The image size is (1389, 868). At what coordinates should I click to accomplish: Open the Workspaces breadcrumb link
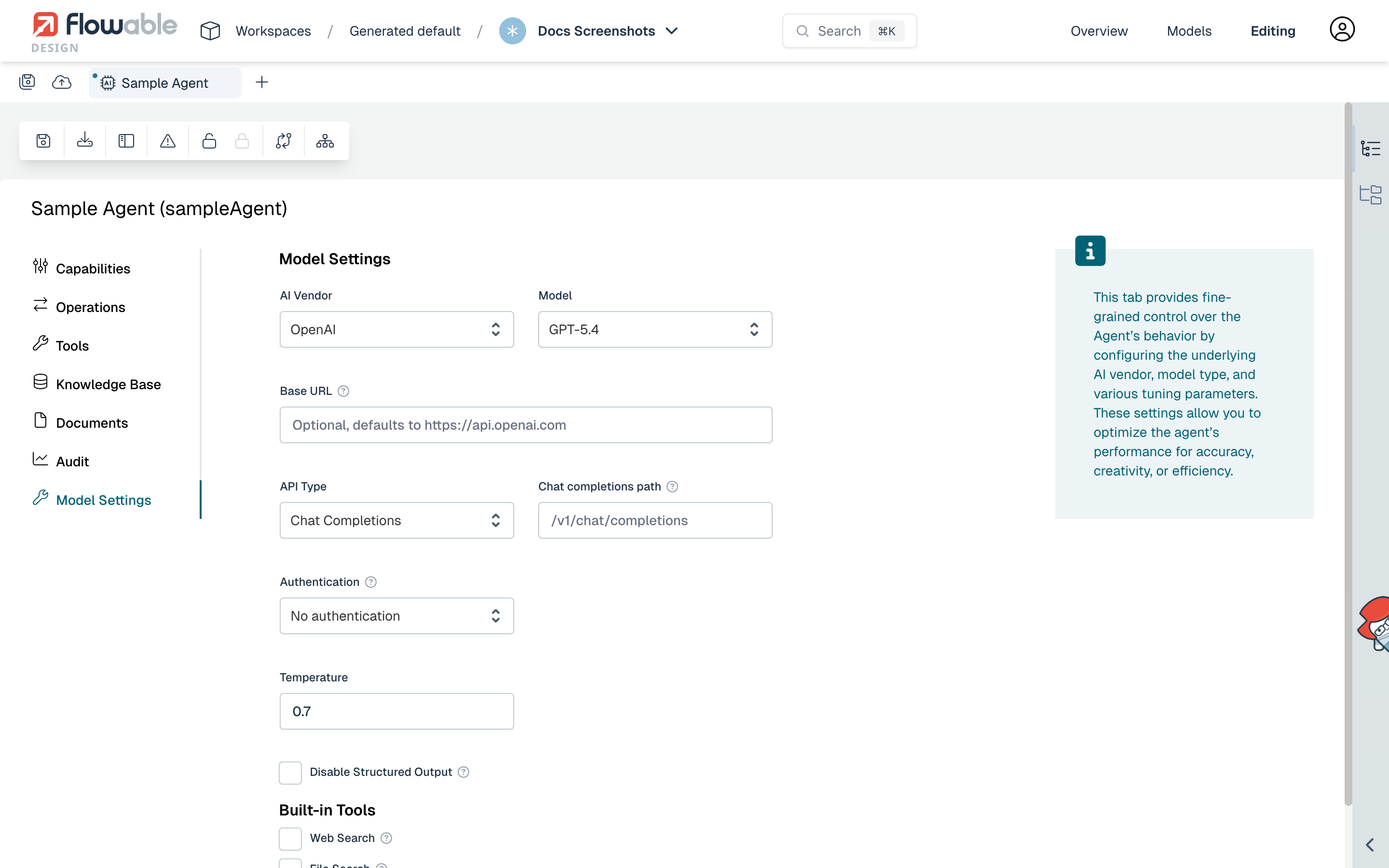273,31
